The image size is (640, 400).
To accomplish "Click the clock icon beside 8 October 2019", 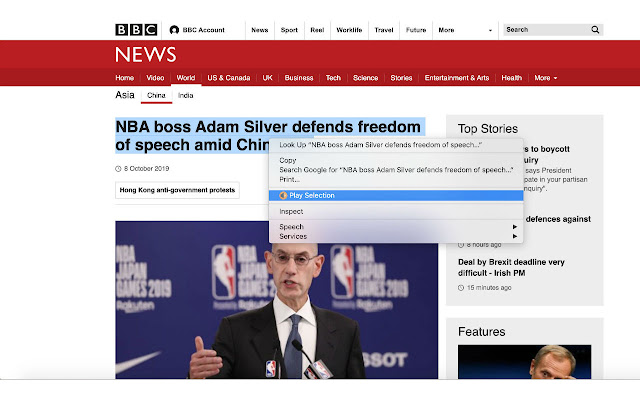I will (x=118, y=169).
